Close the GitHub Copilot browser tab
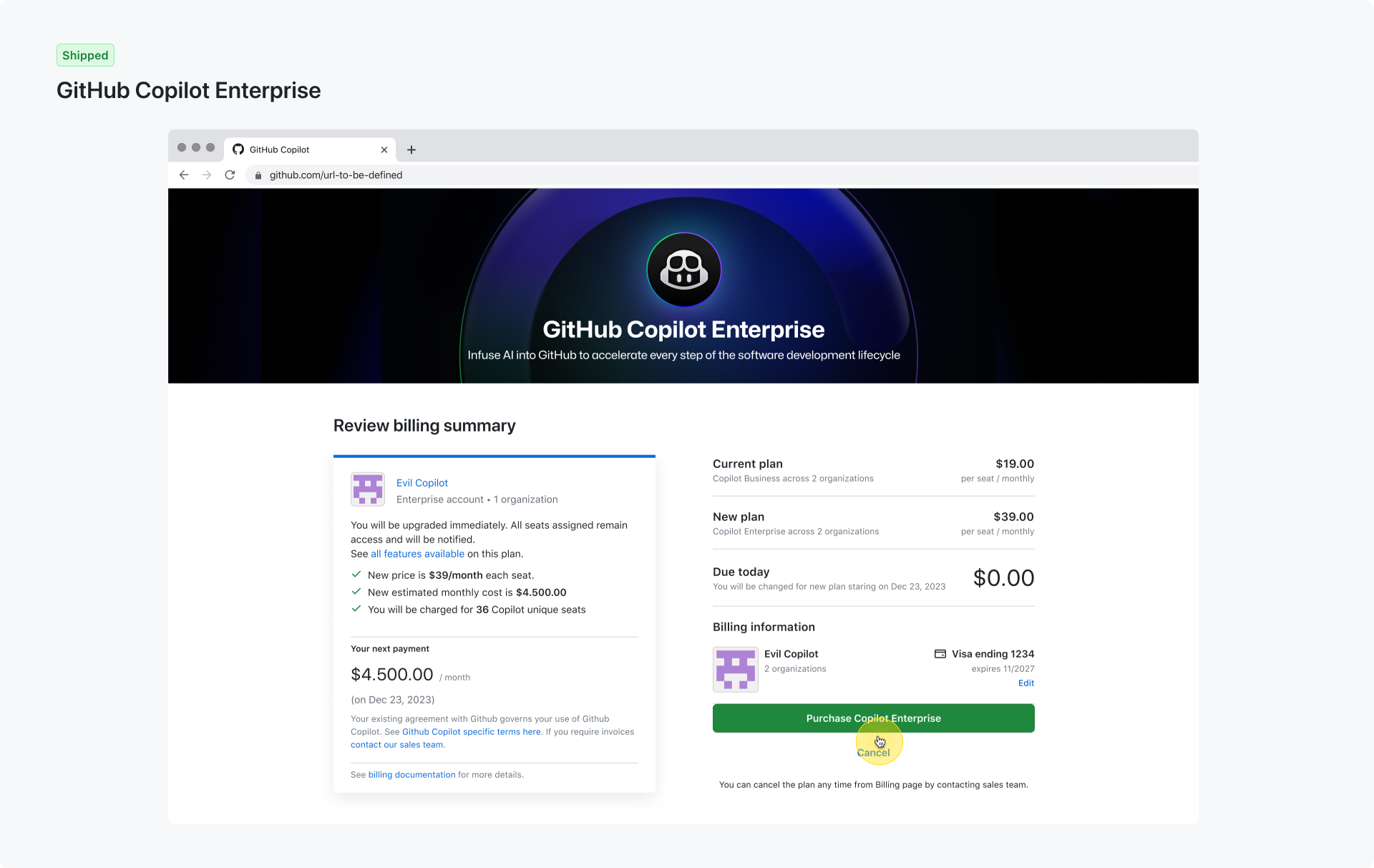 (384, 150)
